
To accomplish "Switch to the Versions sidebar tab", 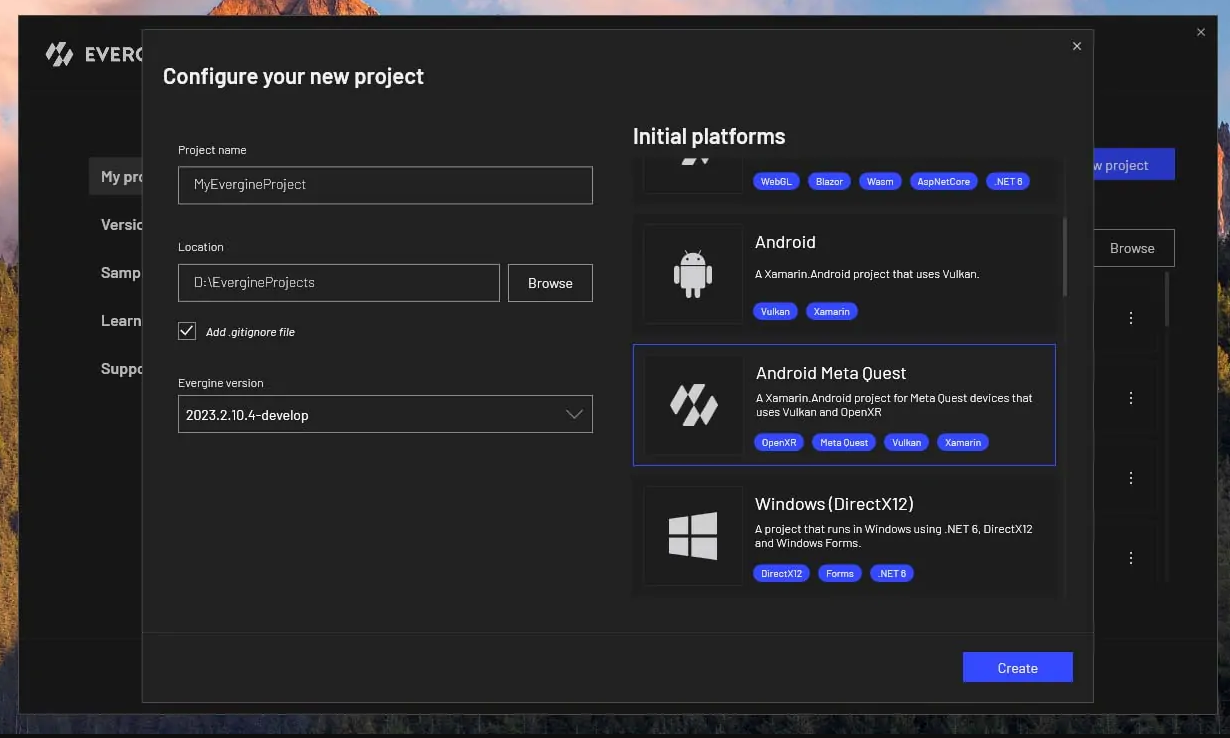I will coord(121,225).
